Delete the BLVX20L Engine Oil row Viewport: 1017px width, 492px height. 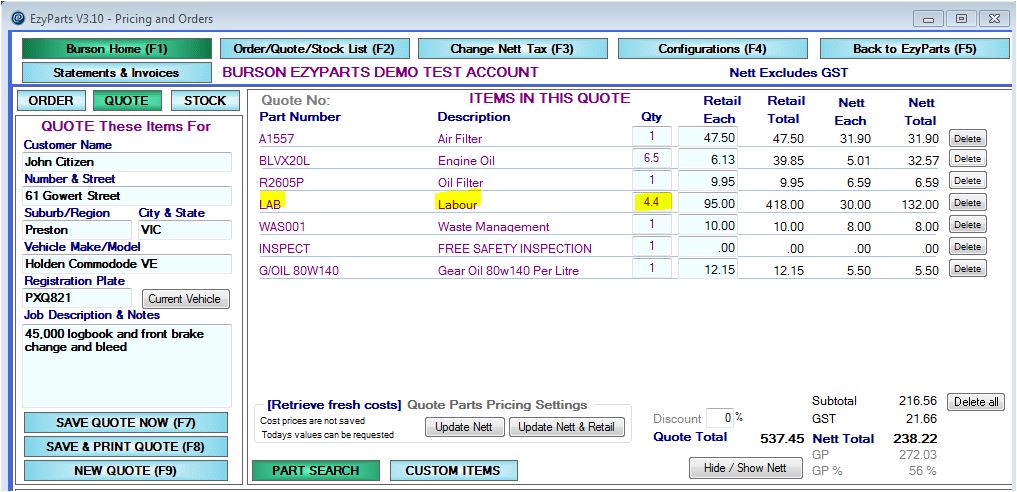(x=968, y=159)
